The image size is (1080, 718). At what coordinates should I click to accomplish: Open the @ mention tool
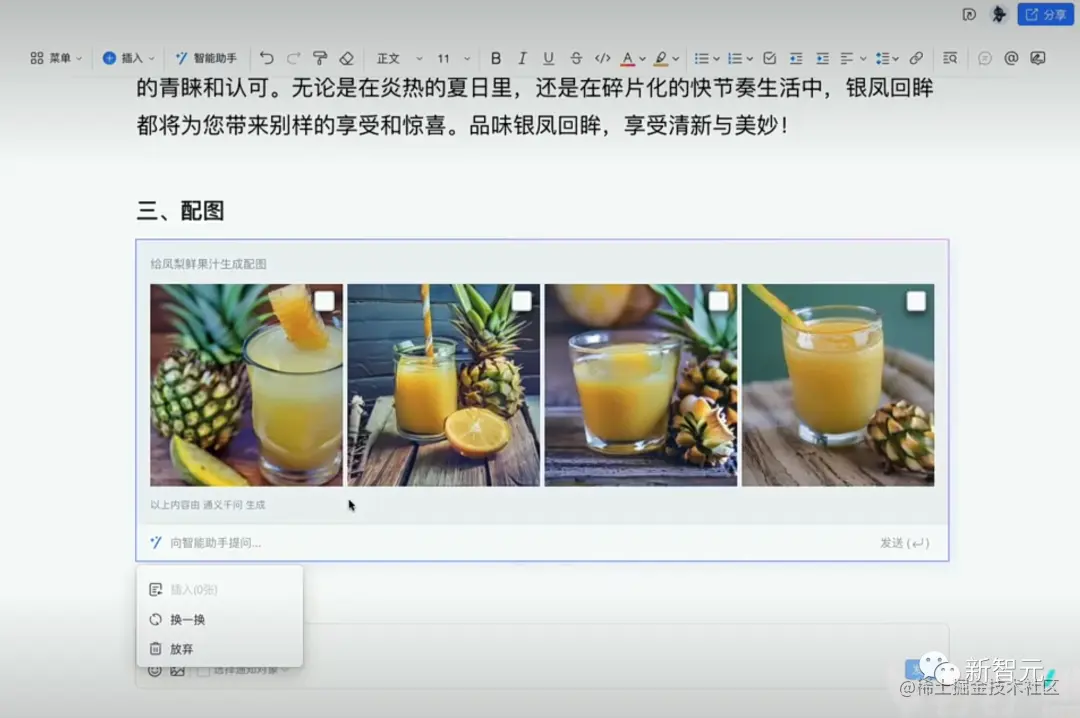pyautogui.click(x=1012, y=58)
